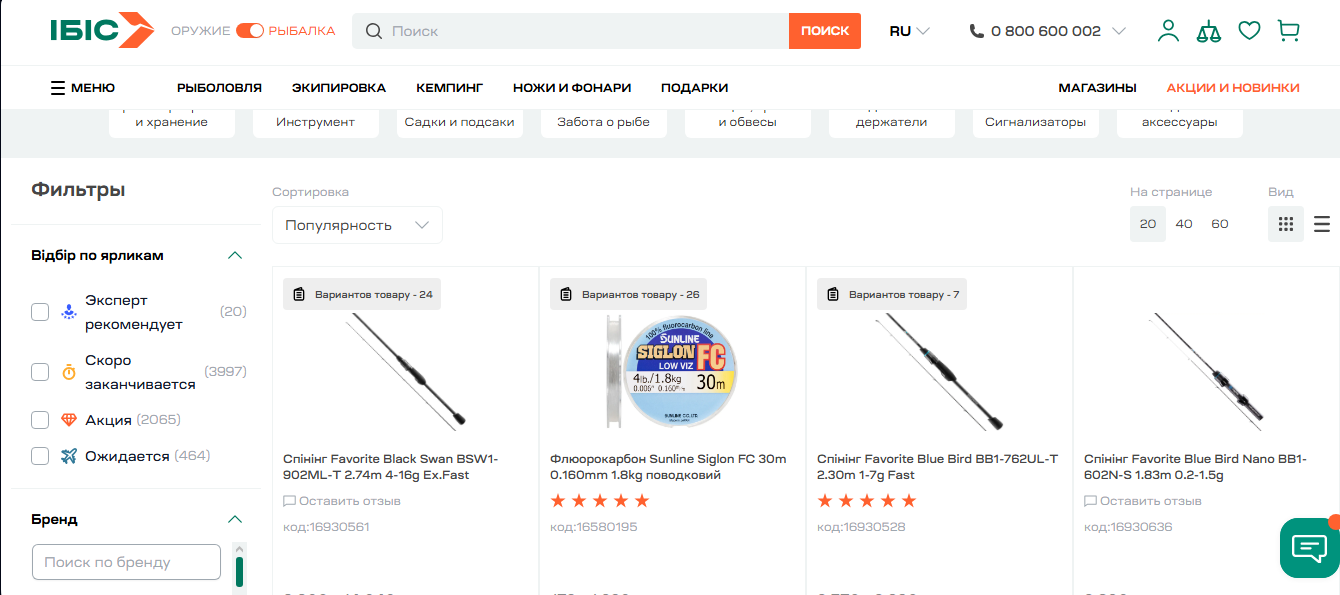The image size is (1340, 595).
Task: Click the orange Поиск button
Action: coord(825,31)
